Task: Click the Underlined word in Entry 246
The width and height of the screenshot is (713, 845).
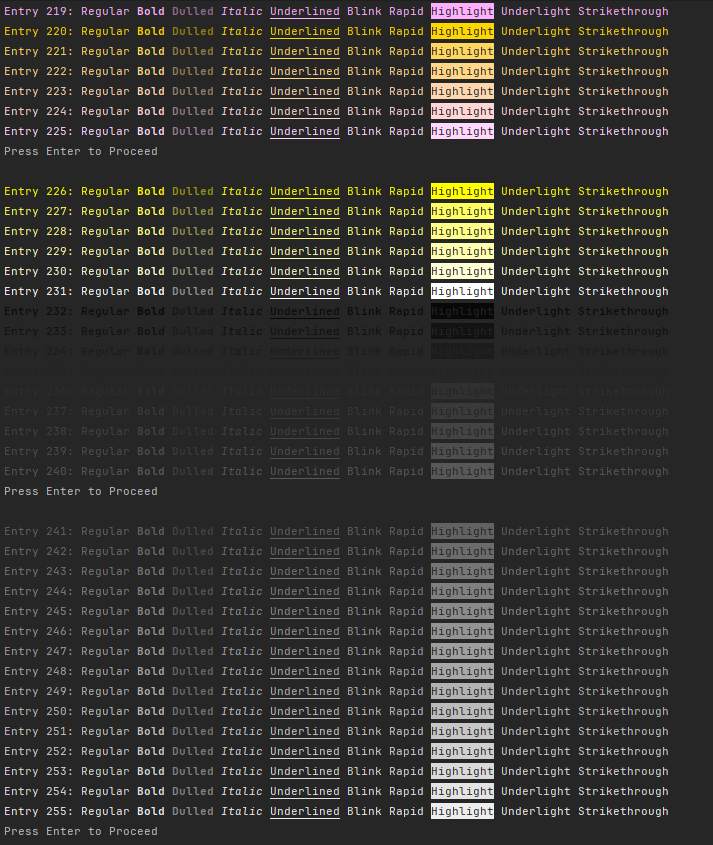Action: pos(304,631)
